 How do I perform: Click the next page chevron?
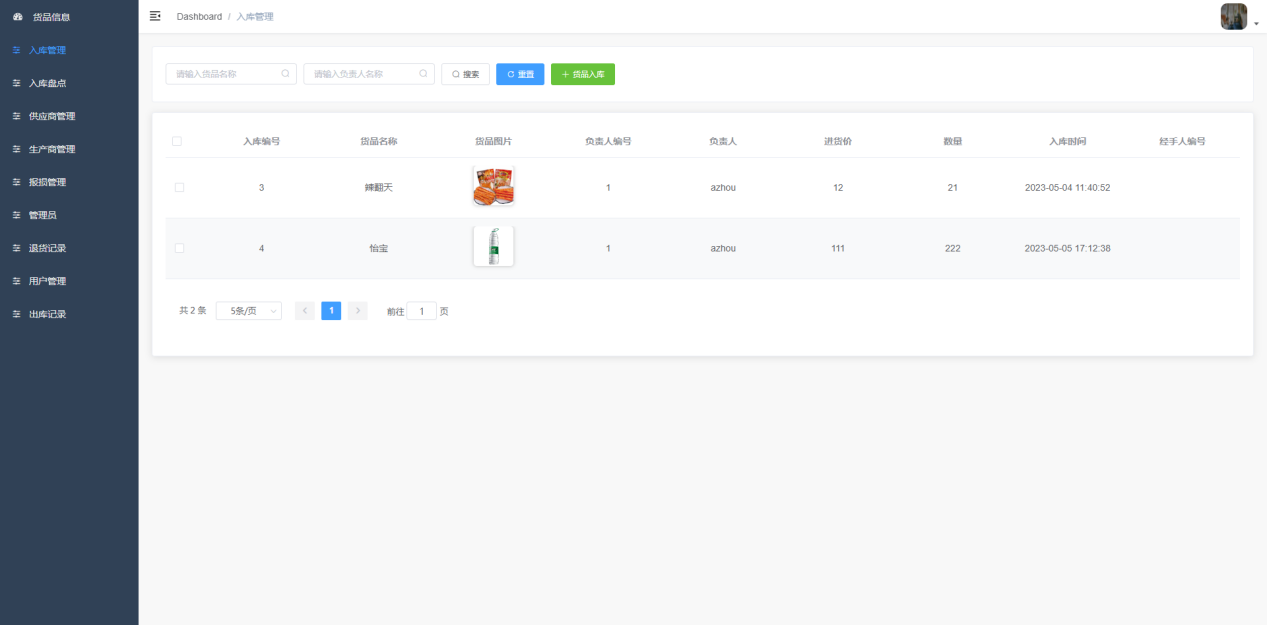coord(357,310)
